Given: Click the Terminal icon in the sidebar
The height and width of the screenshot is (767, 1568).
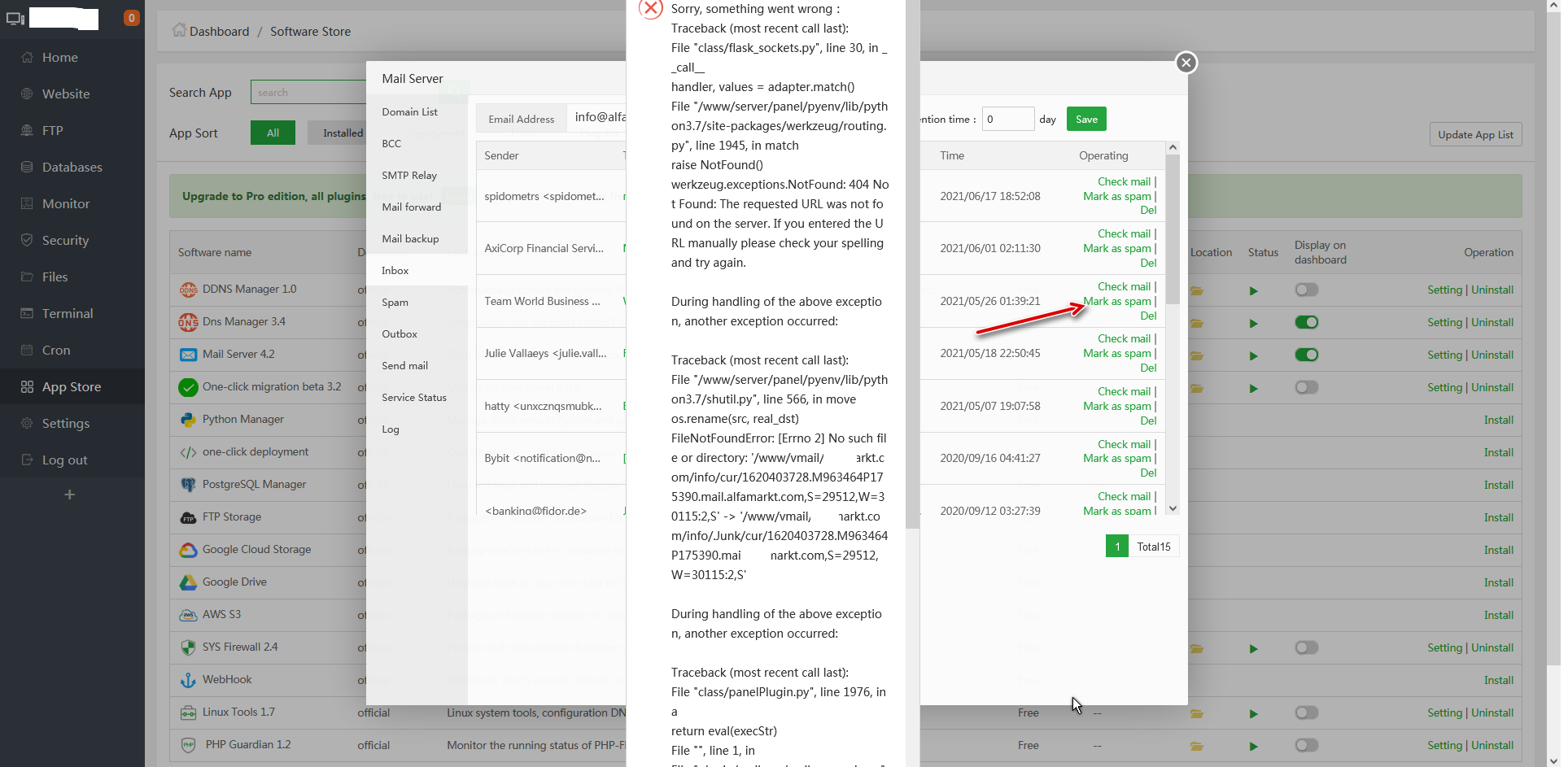Looking at the screenshot, I should (x=27, y=314).
